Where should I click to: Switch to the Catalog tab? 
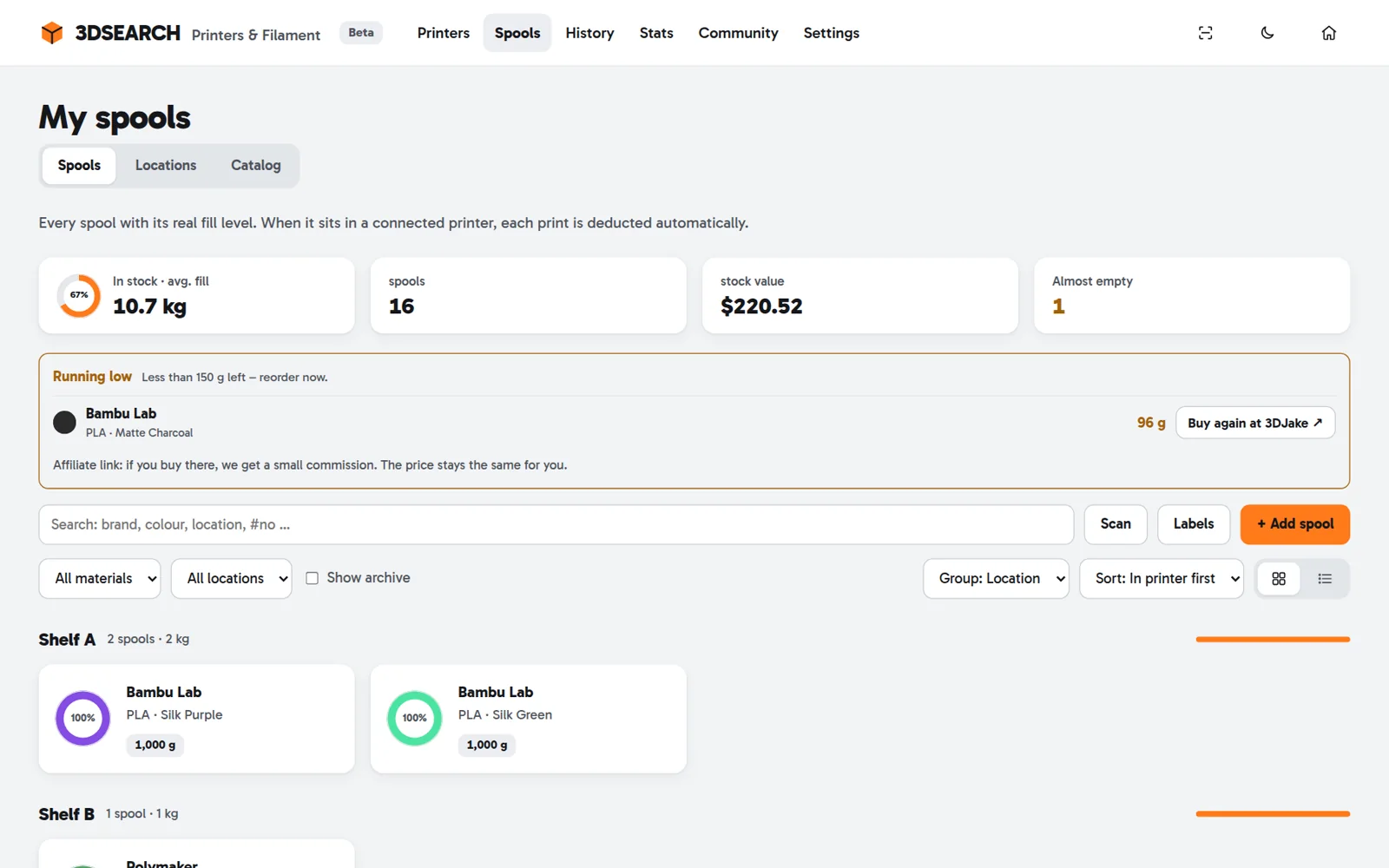point(256,166)
